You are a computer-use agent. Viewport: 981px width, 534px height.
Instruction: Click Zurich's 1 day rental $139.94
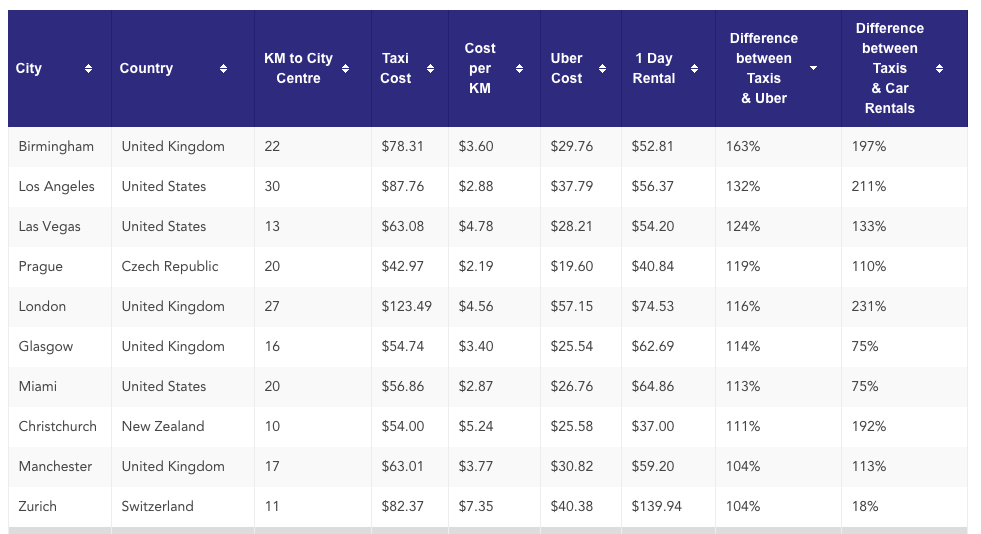tap(656, 506)
